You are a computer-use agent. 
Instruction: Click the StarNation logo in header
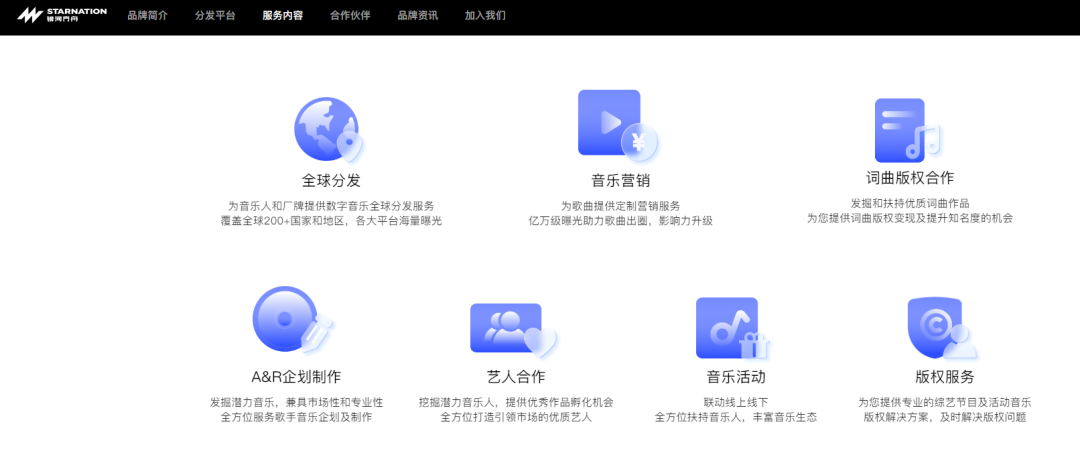tap(62, 16)
